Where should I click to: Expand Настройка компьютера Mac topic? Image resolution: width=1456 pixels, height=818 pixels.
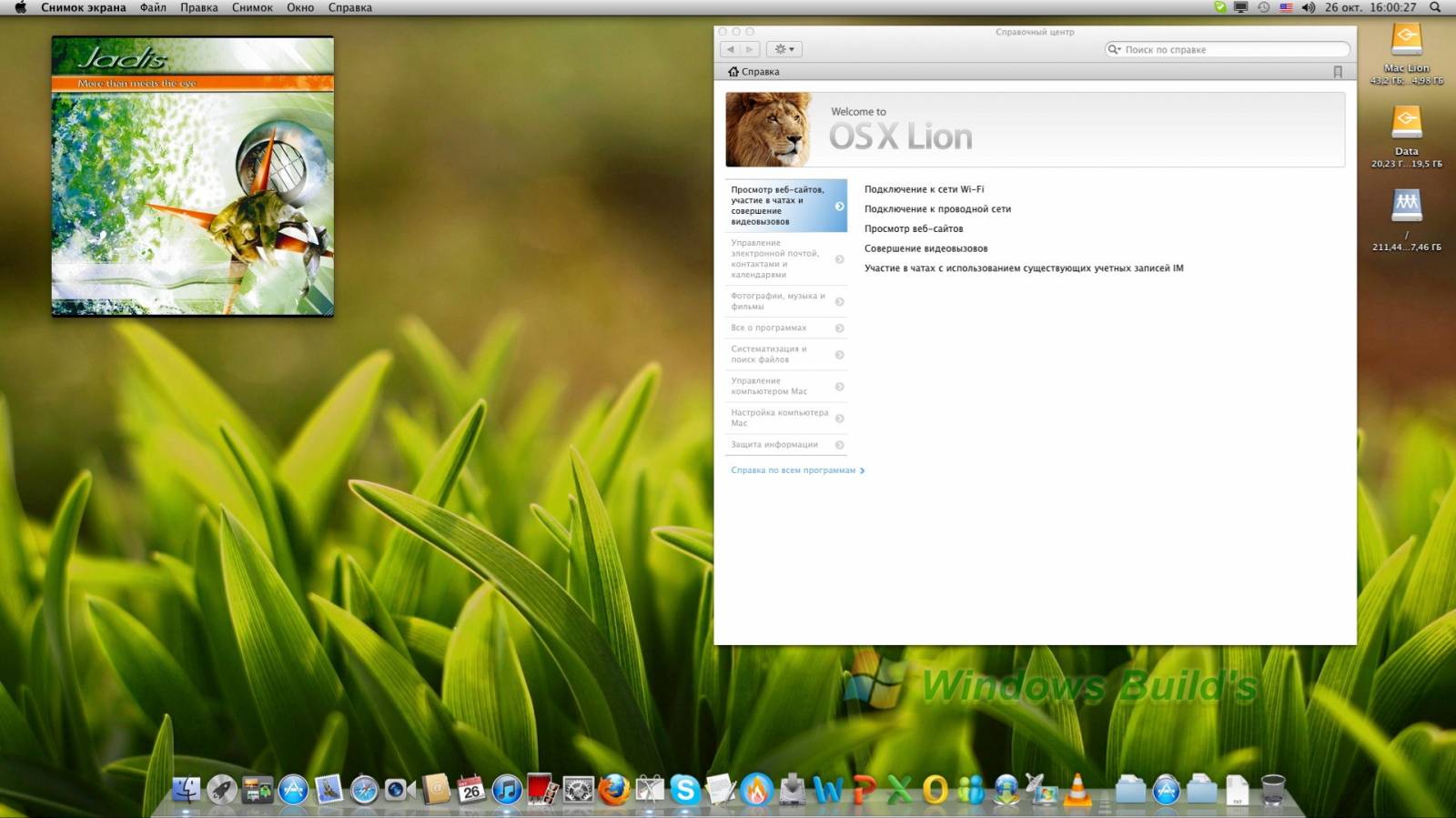click(786, 418)
